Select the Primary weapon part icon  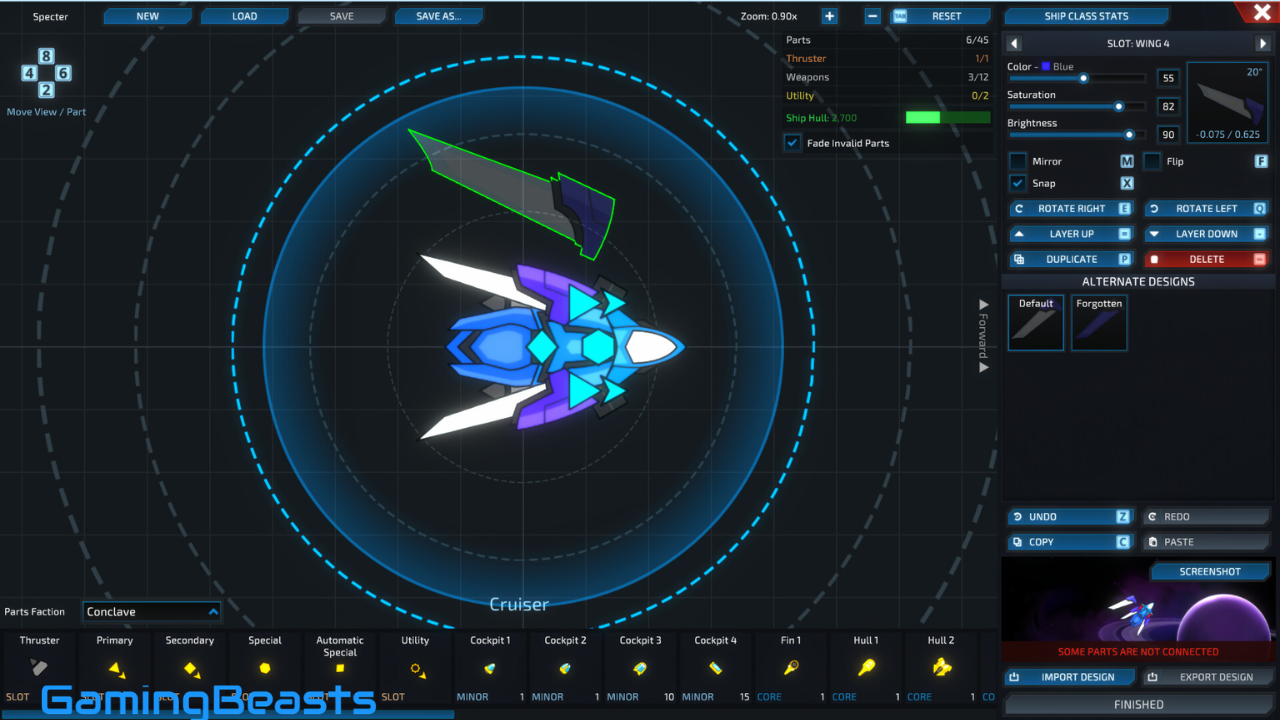point(116,668)
